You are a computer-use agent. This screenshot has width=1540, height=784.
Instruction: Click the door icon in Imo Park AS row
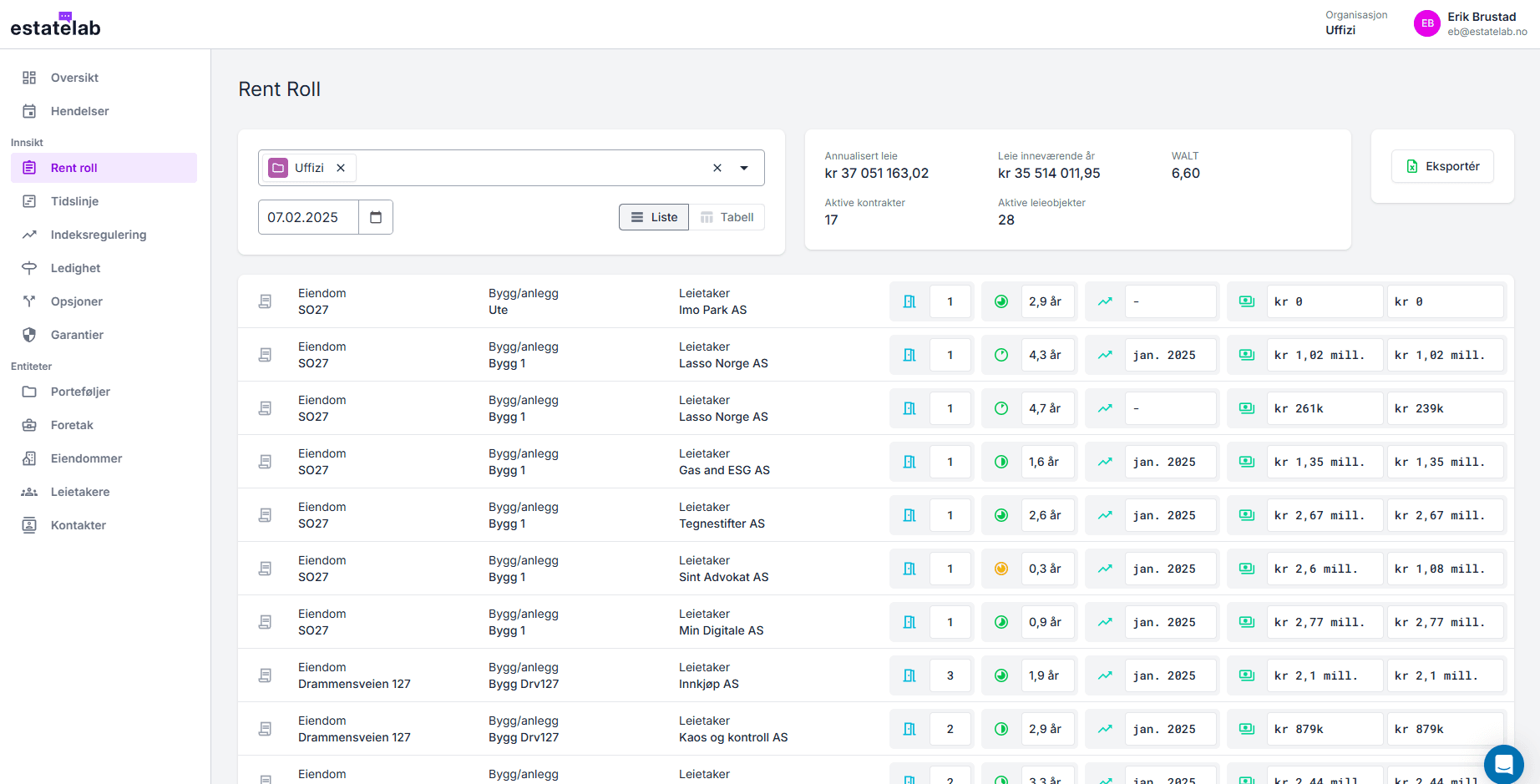point(909,301)
